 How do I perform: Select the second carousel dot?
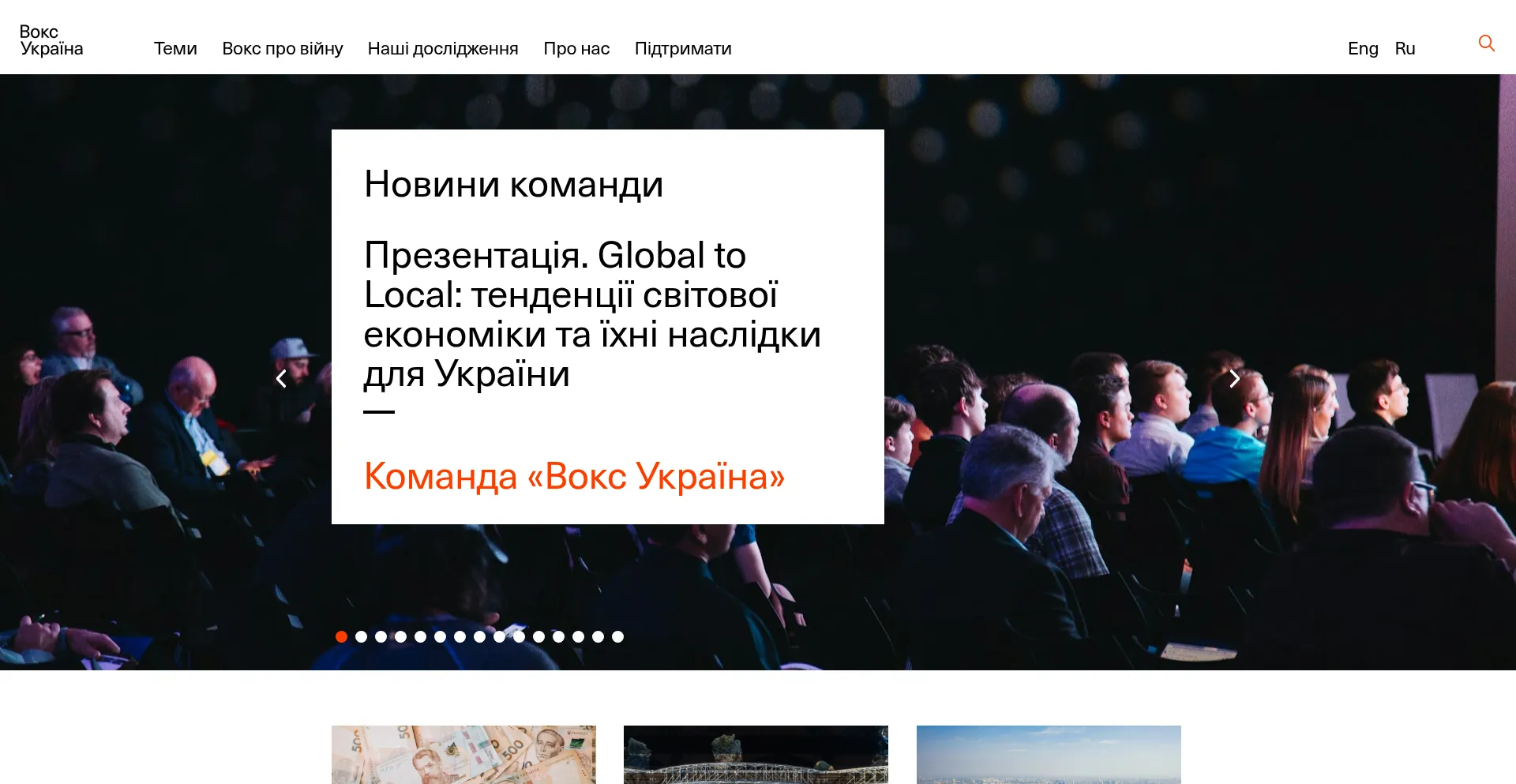click(361, 636)
